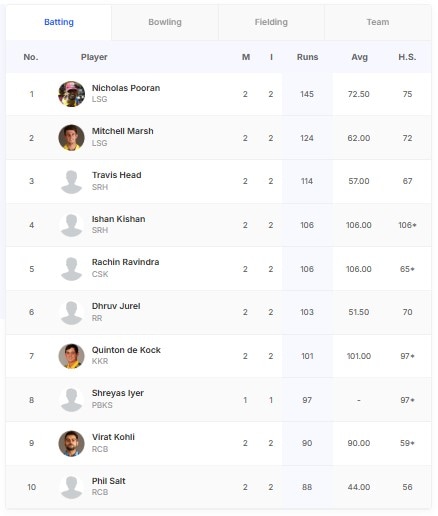Sort table by Runs column header

pyautogui.click(x=307, y=57)
